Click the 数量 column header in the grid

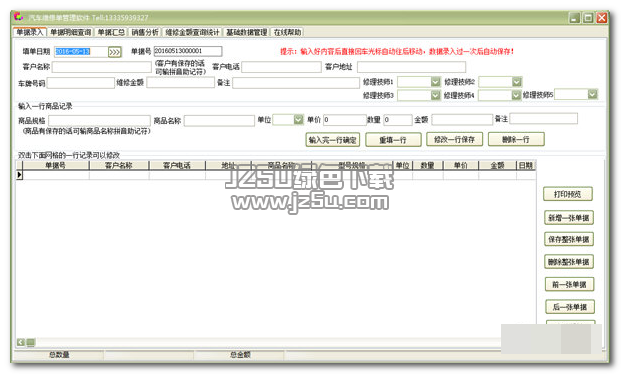pyautogui.click(x=428, y=166)
